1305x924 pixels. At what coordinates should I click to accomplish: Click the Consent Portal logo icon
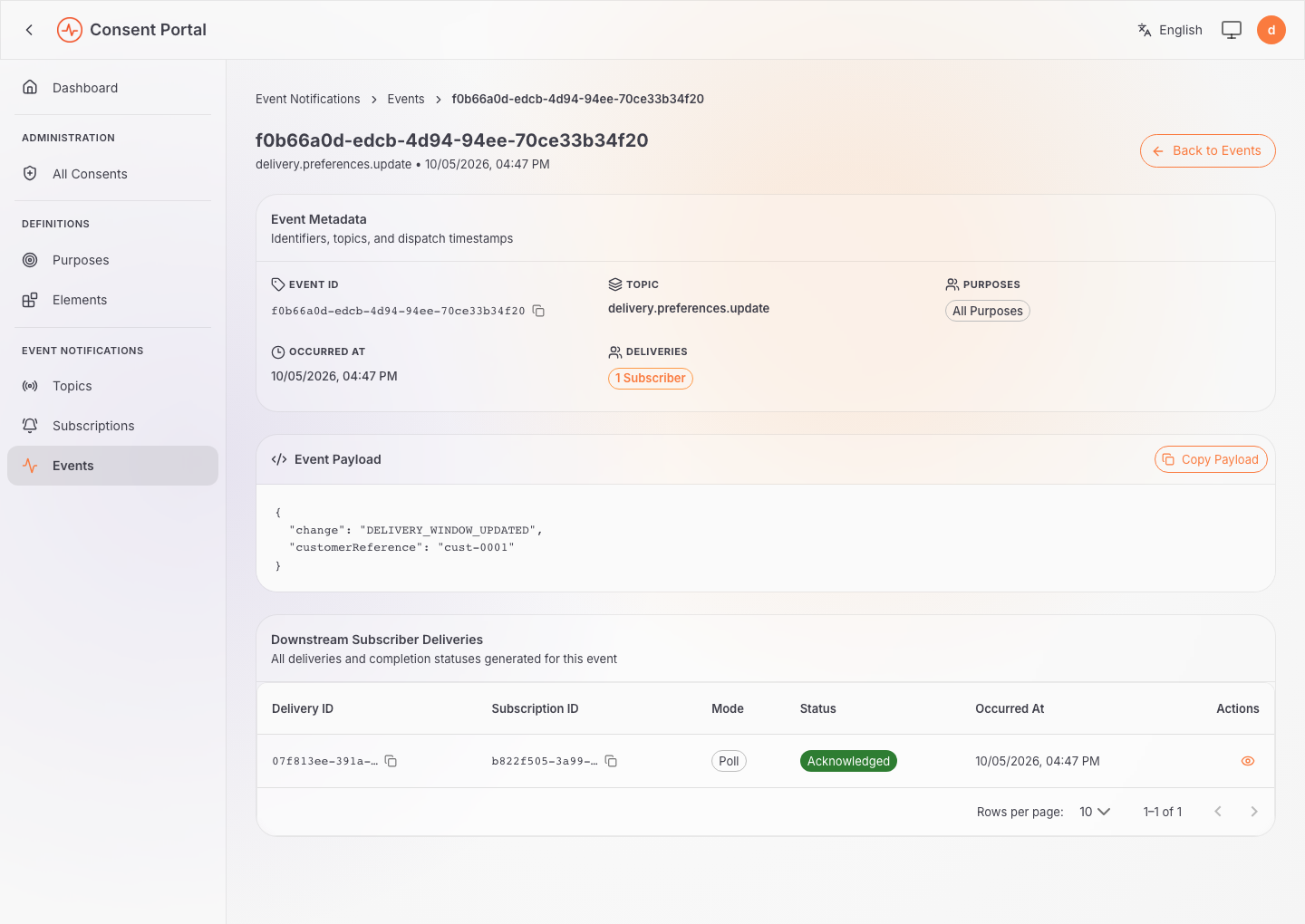click(x=70, y=30)
